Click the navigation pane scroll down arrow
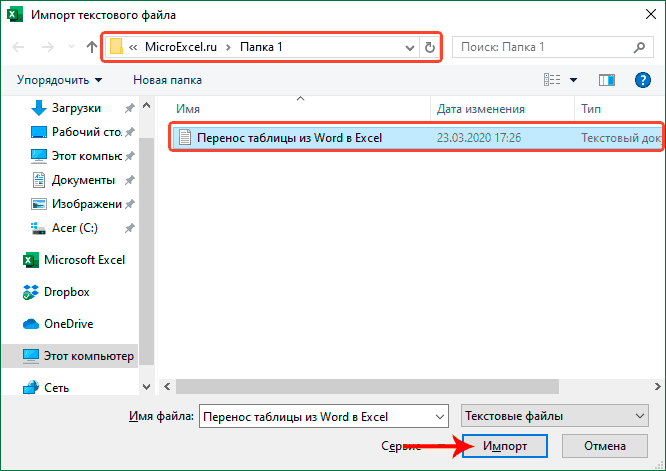This screenshot has height=471, width=666. (x=147, y=387)
